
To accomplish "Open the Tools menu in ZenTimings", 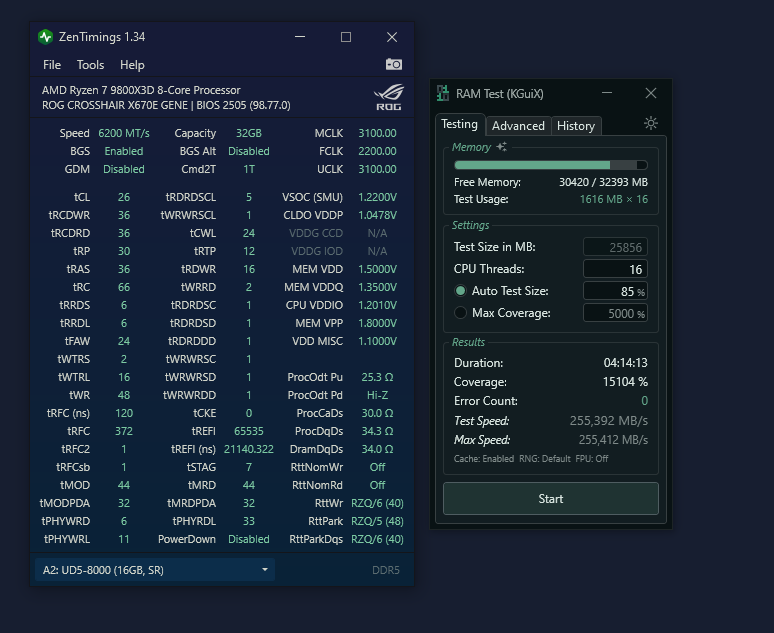I will [90, 65].
